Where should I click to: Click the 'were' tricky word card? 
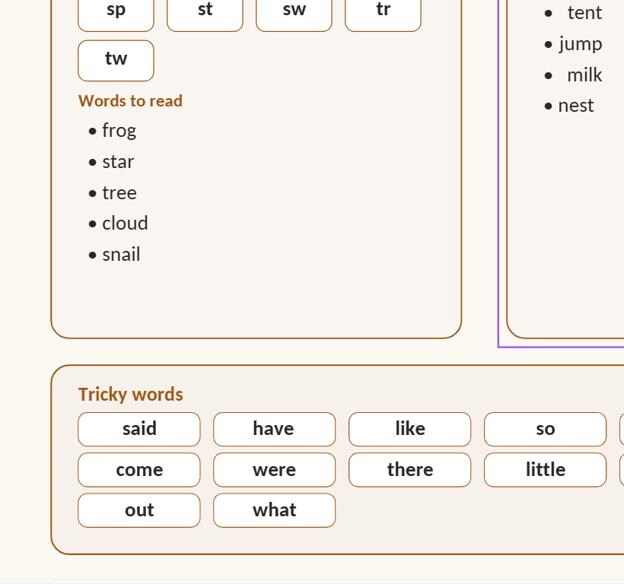[x=275, y=470]
